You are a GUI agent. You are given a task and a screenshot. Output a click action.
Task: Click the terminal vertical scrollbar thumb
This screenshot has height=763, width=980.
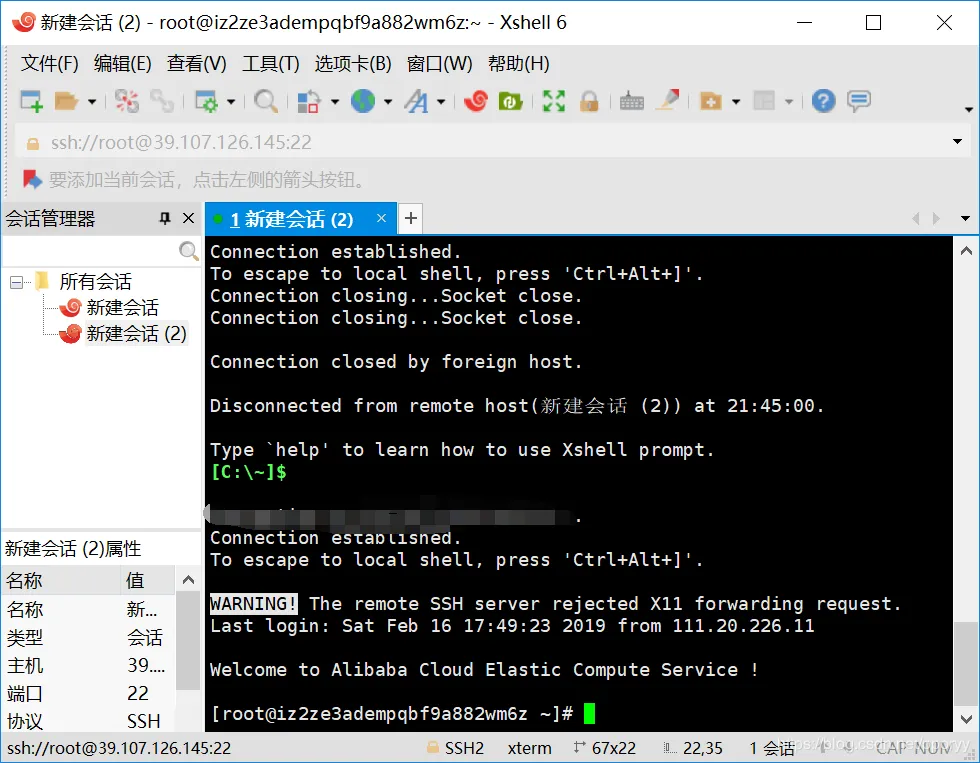pos(966,662)
